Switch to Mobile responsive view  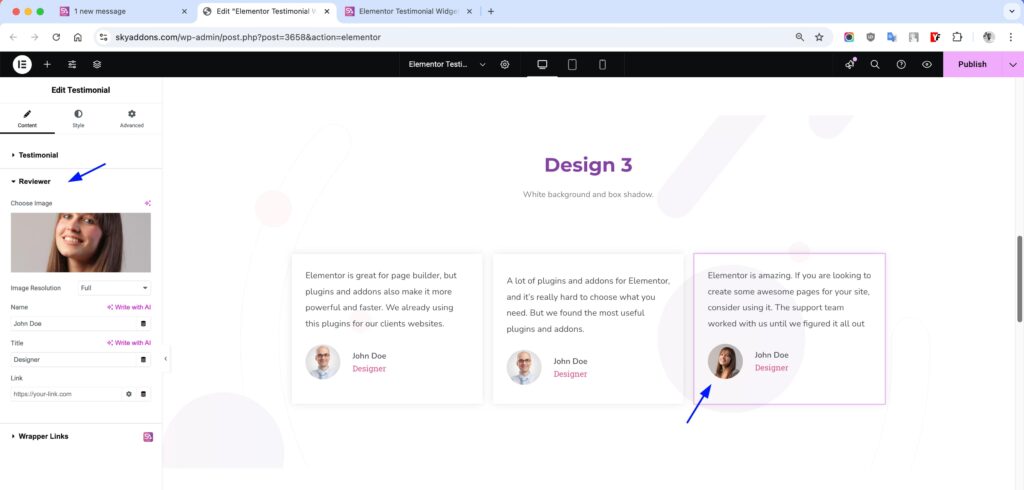tap(602, 64)
